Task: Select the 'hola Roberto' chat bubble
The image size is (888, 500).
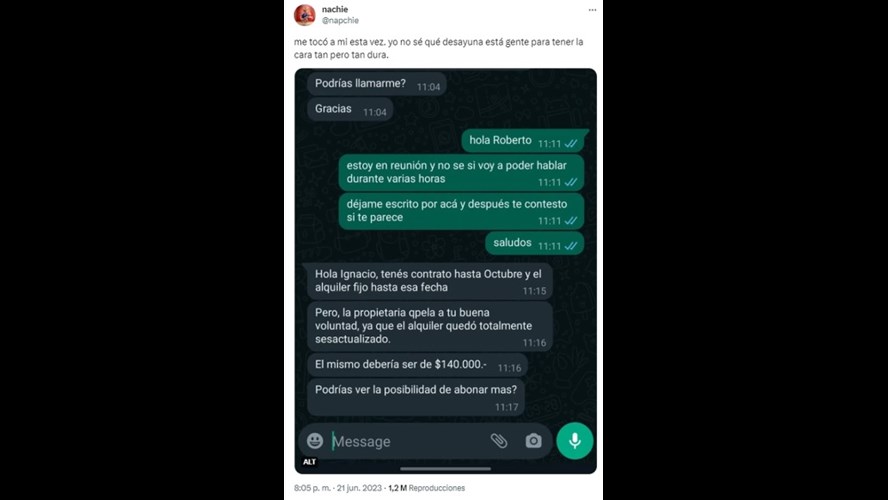Action: click(523, 141)
